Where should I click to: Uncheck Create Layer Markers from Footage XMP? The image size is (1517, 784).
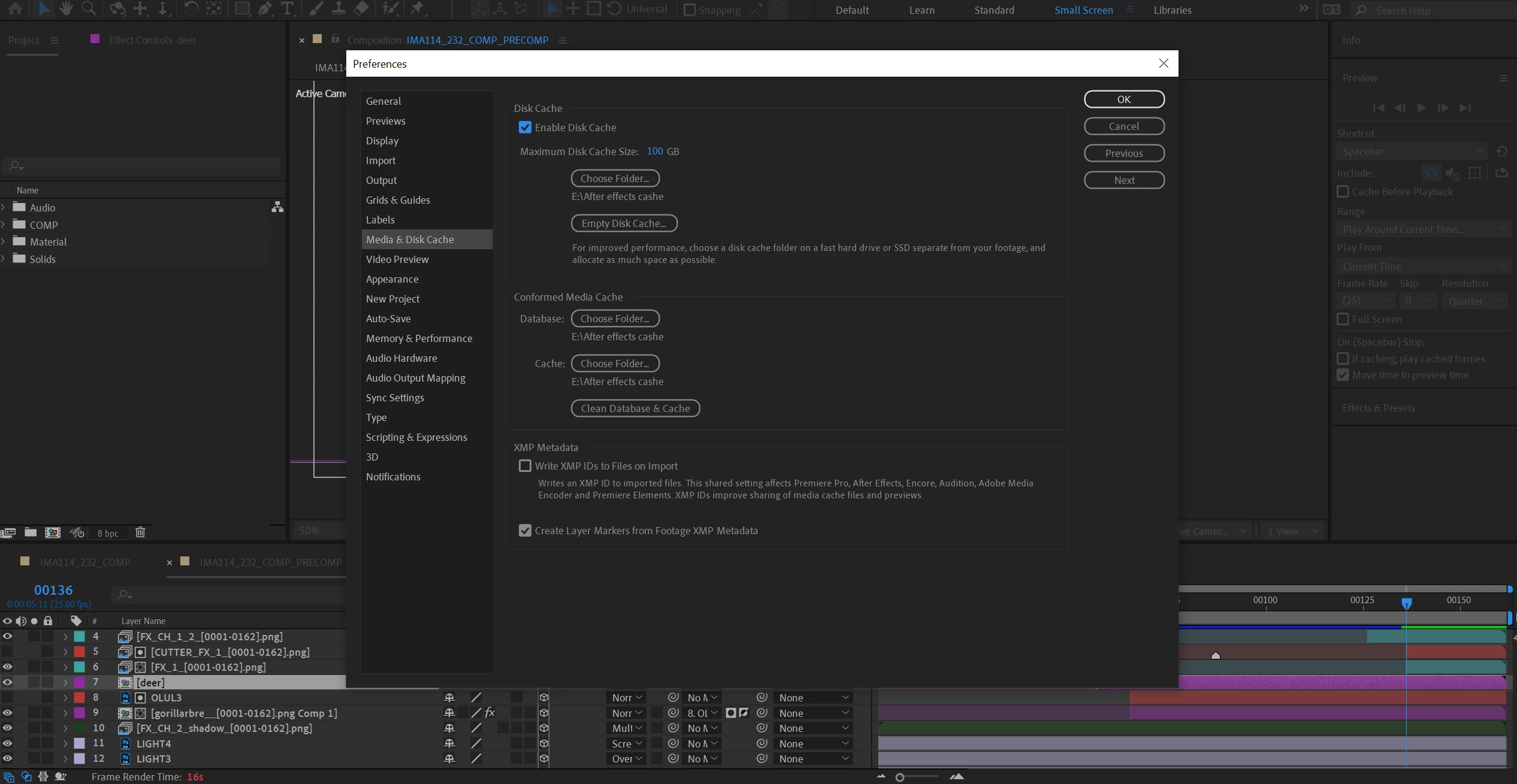(x=525, y=531)
